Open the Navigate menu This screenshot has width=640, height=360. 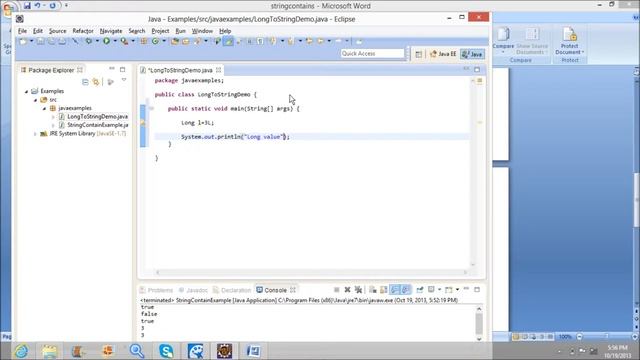111,31
